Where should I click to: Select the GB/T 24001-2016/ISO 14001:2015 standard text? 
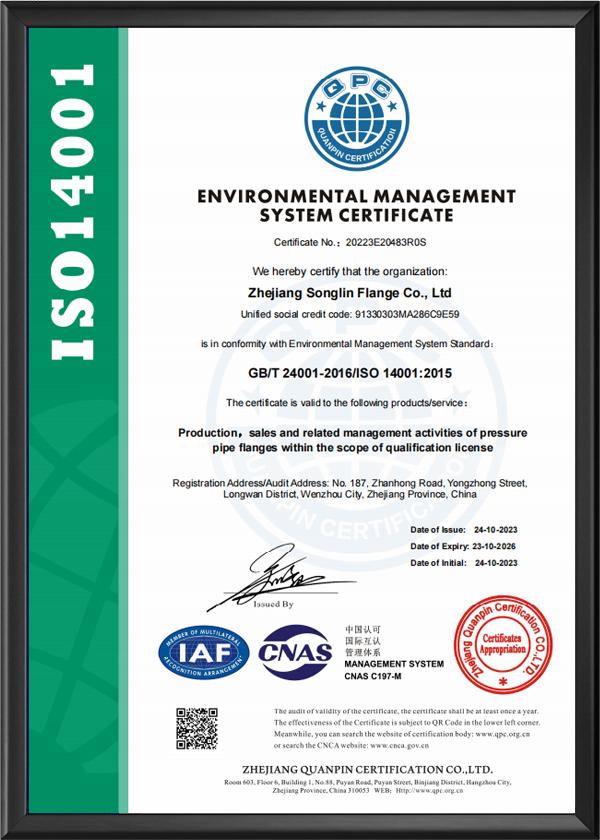pos(357,372)
